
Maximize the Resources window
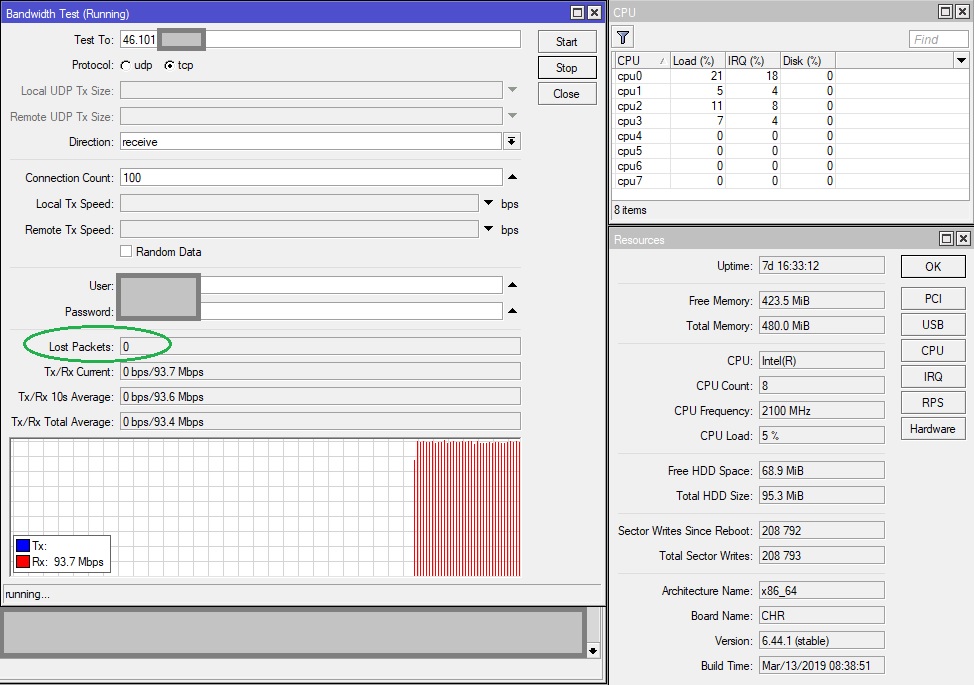click(946, 238)
